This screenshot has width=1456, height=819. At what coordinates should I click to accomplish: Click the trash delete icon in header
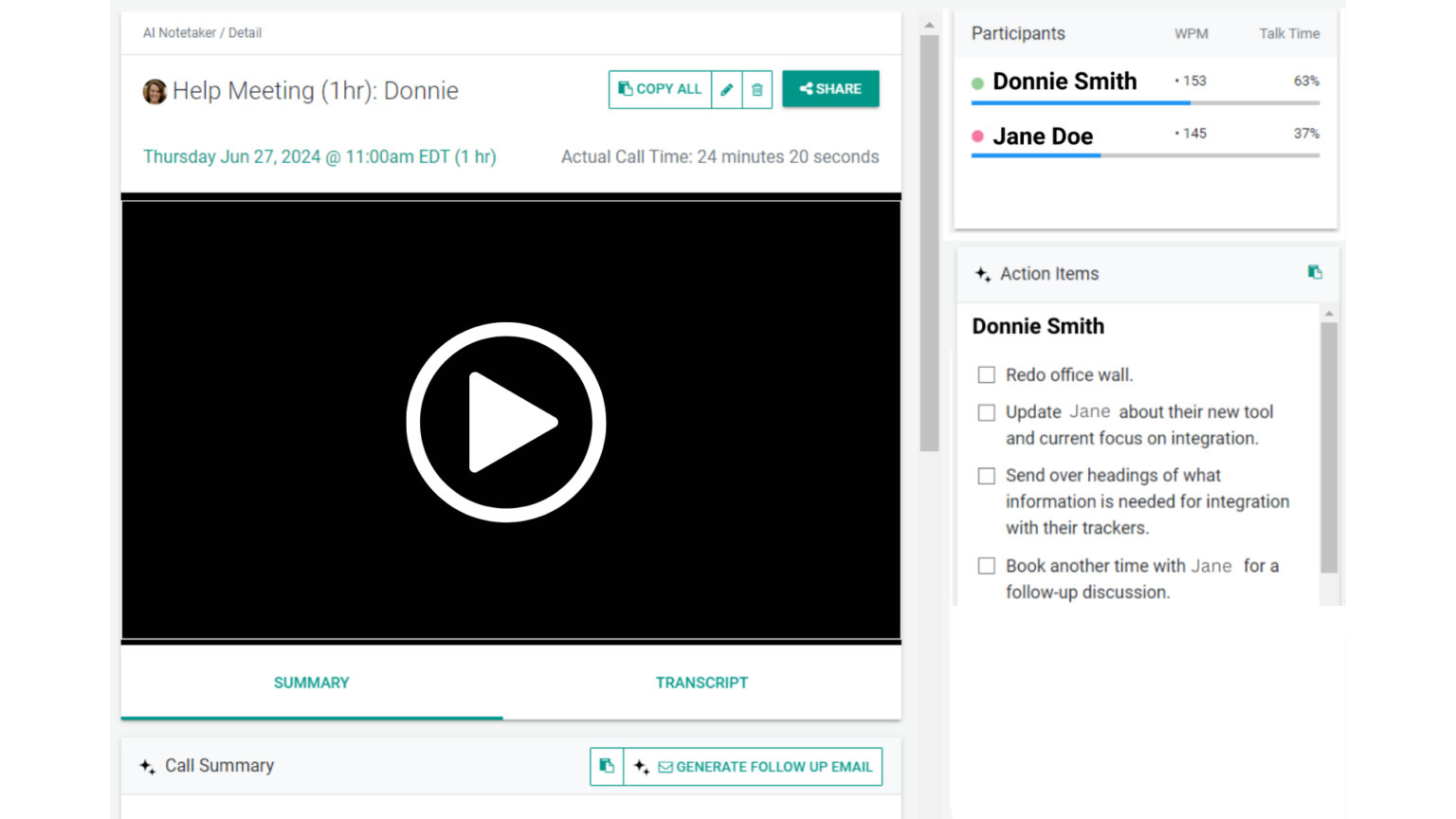click(757, 89)
